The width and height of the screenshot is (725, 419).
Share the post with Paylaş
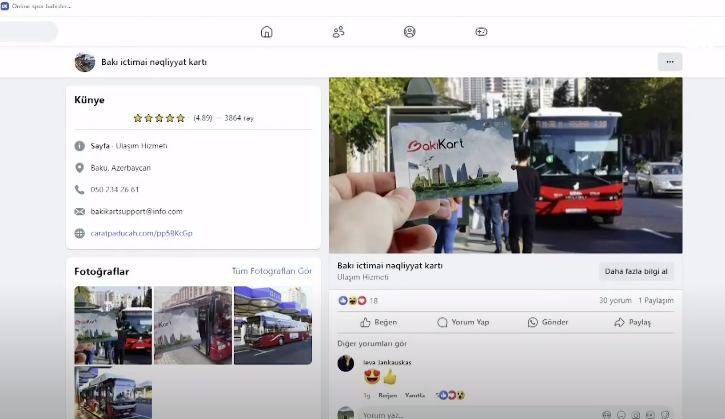tap(632, 322)
